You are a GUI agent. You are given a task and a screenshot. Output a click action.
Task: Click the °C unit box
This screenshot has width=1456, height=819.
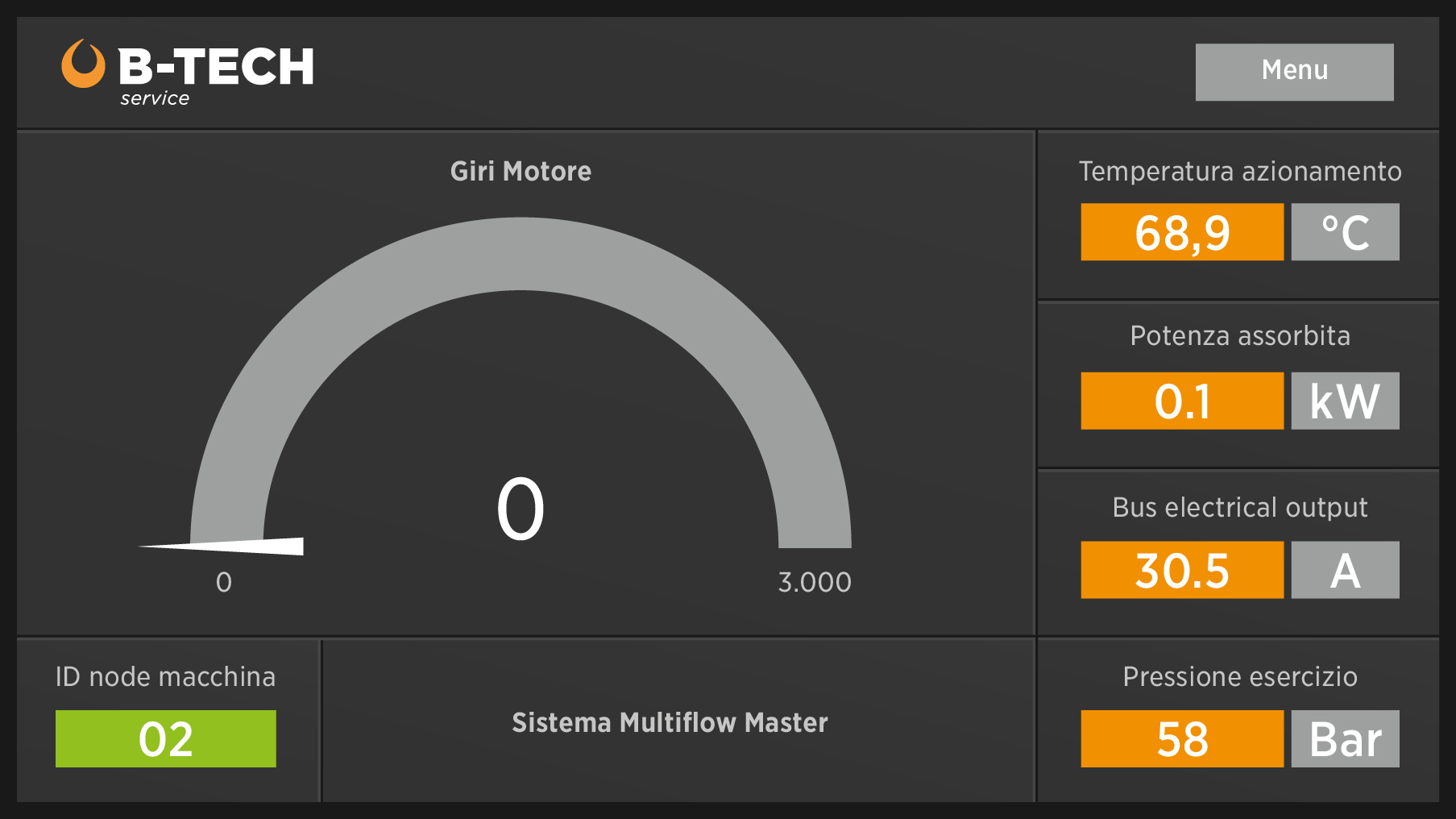tap(1344, 232)
